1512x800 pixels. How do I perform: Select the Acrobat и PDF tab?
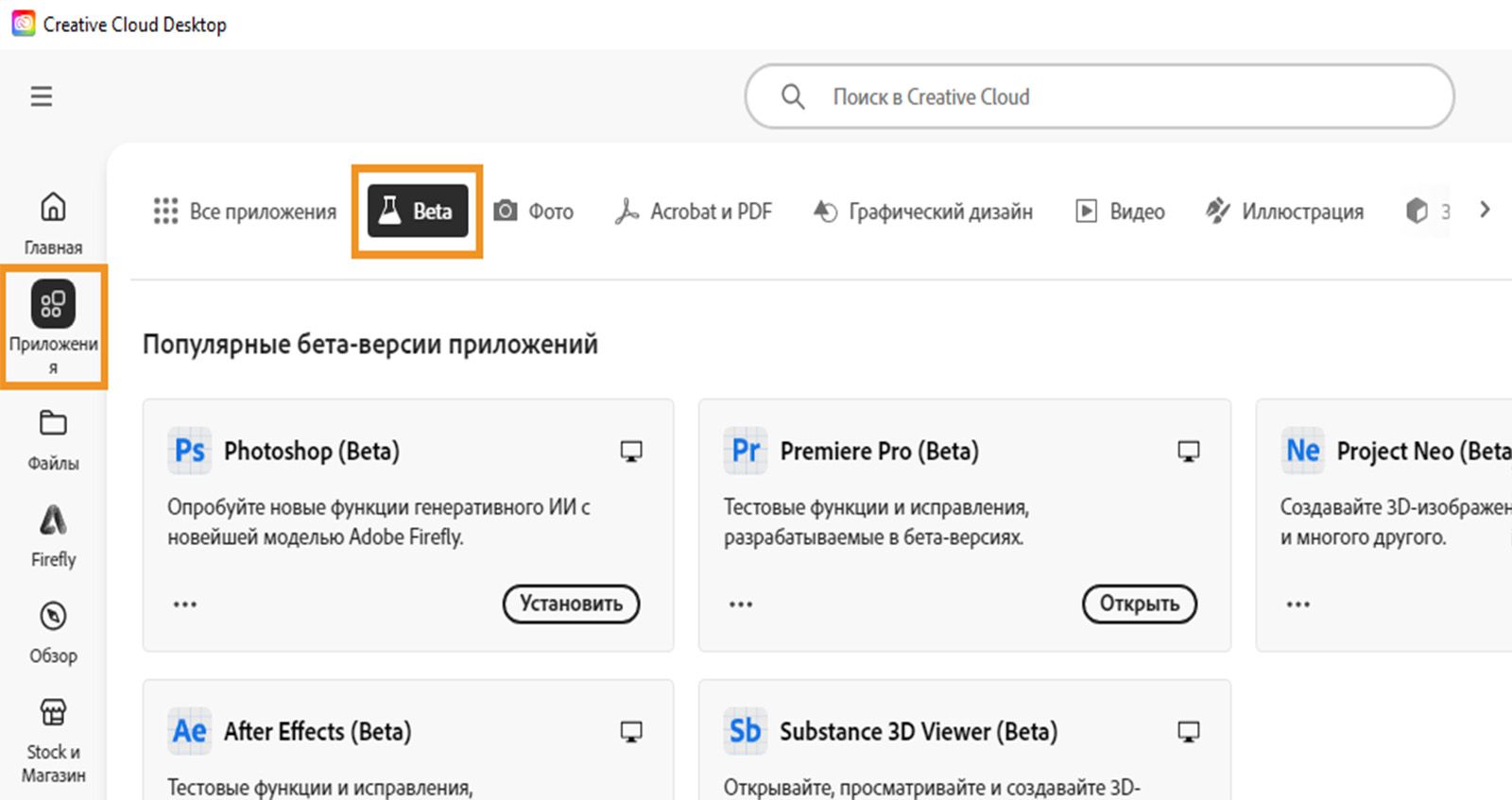point(693,211)
